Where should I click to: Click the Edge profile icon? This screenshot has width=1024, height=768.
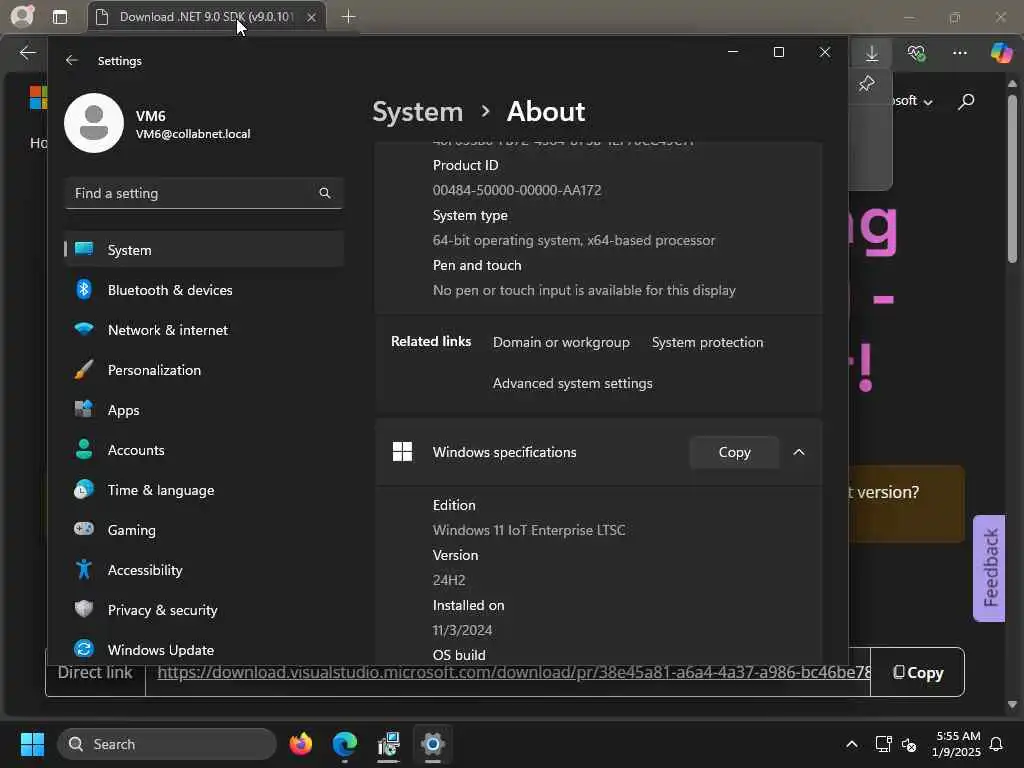pyautogui.click(x=22, y=16)
